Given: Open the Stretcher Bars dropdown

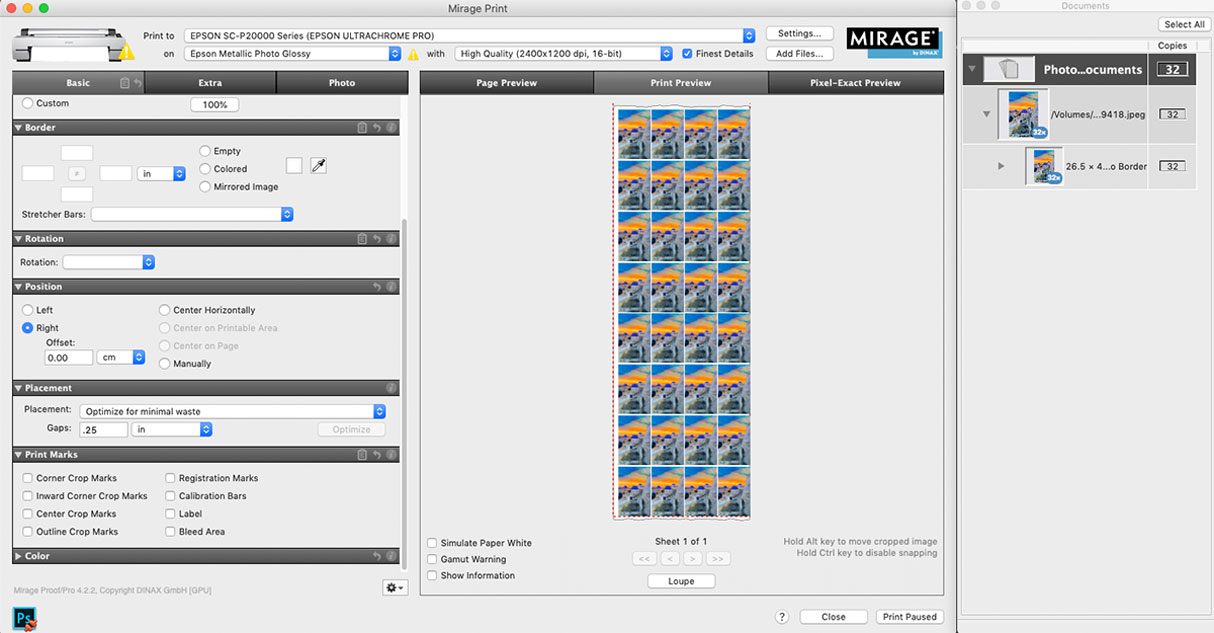Looking at the screenshot, I should (x=192, y=214).
